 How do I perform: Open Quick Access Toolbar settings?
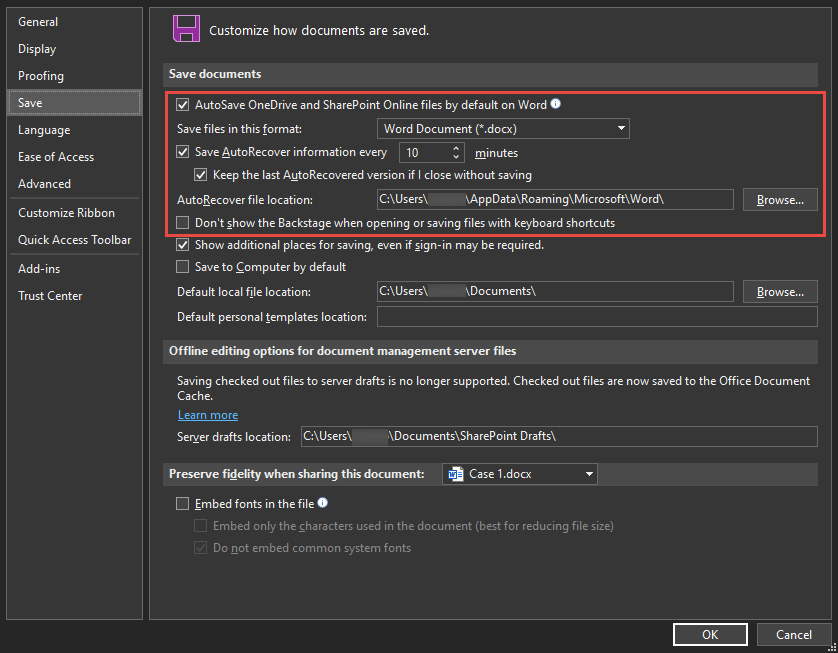click(x=75, y=240)
